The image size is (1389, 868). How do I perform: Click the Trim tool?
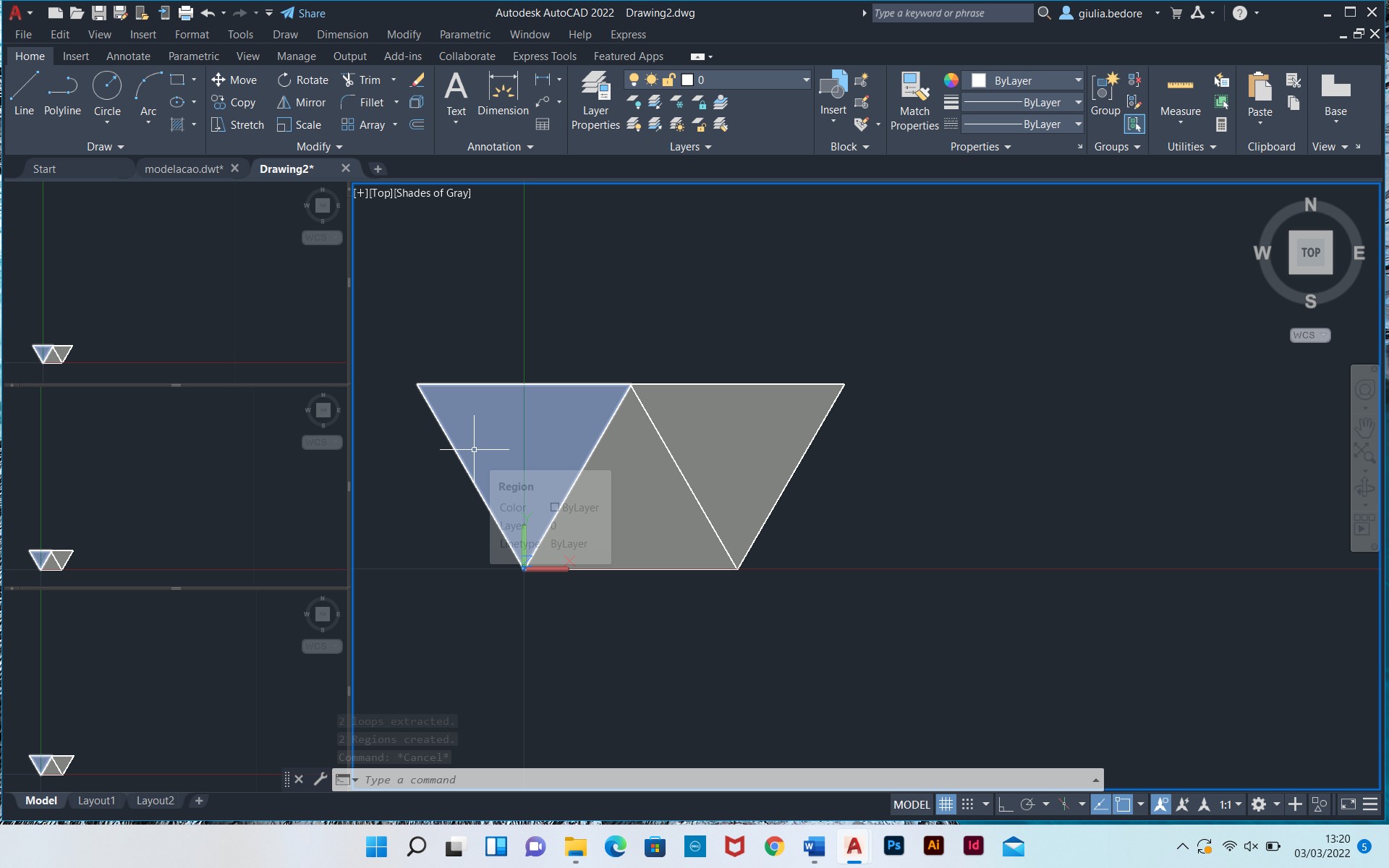click(x=361, y=80)
